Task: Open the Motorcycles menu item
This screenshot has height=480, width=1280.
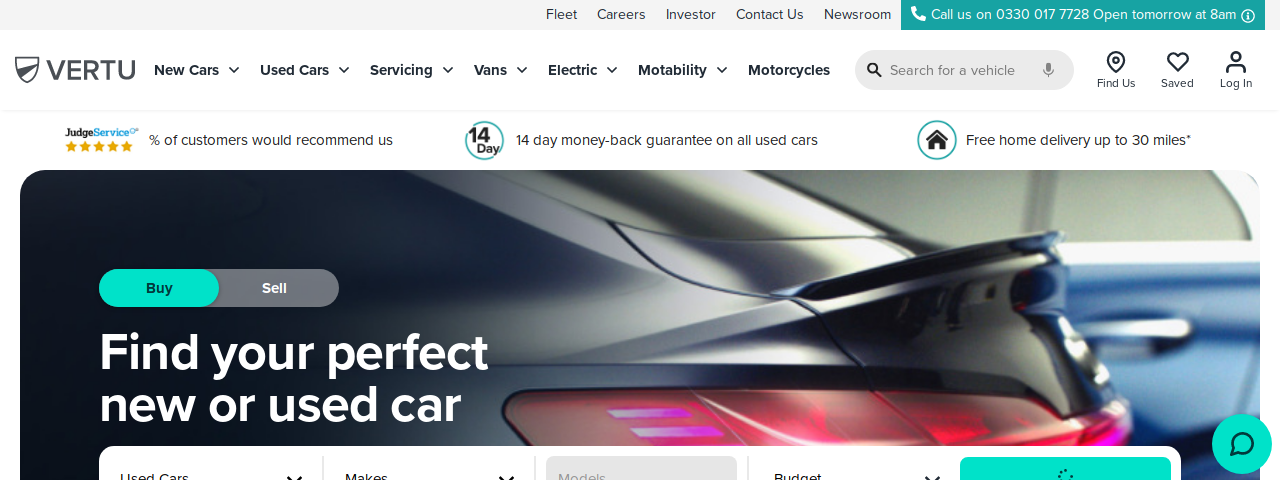Action: click(x=789, y=70)
